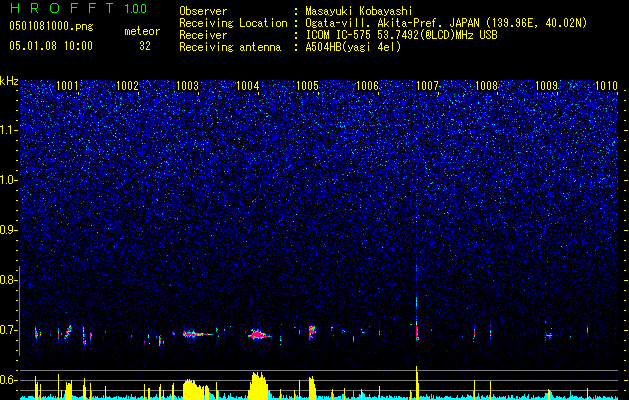Click the 1.0 kHz axis tick label
Image resolution: width=629 pixels, height=400 pixels.
pos(9,180)
